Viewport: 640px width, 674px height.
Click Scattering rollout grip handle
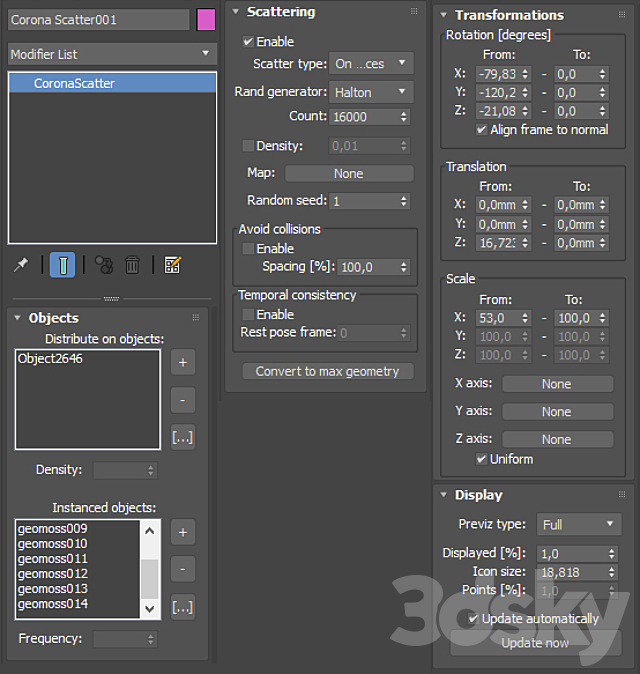(x=414, y=12)
